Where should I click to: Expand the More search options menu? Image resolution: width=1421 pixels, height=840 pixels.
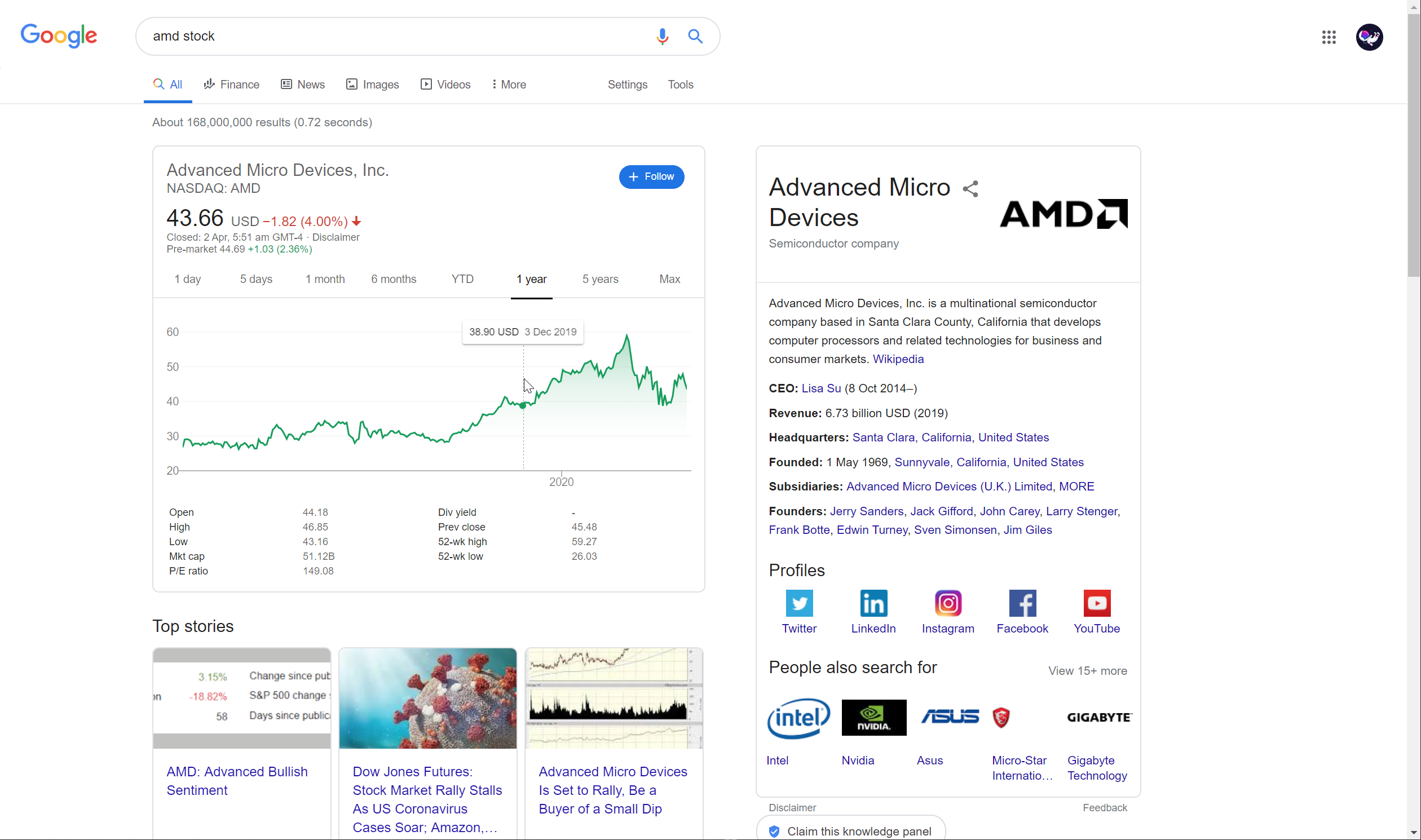509,85
